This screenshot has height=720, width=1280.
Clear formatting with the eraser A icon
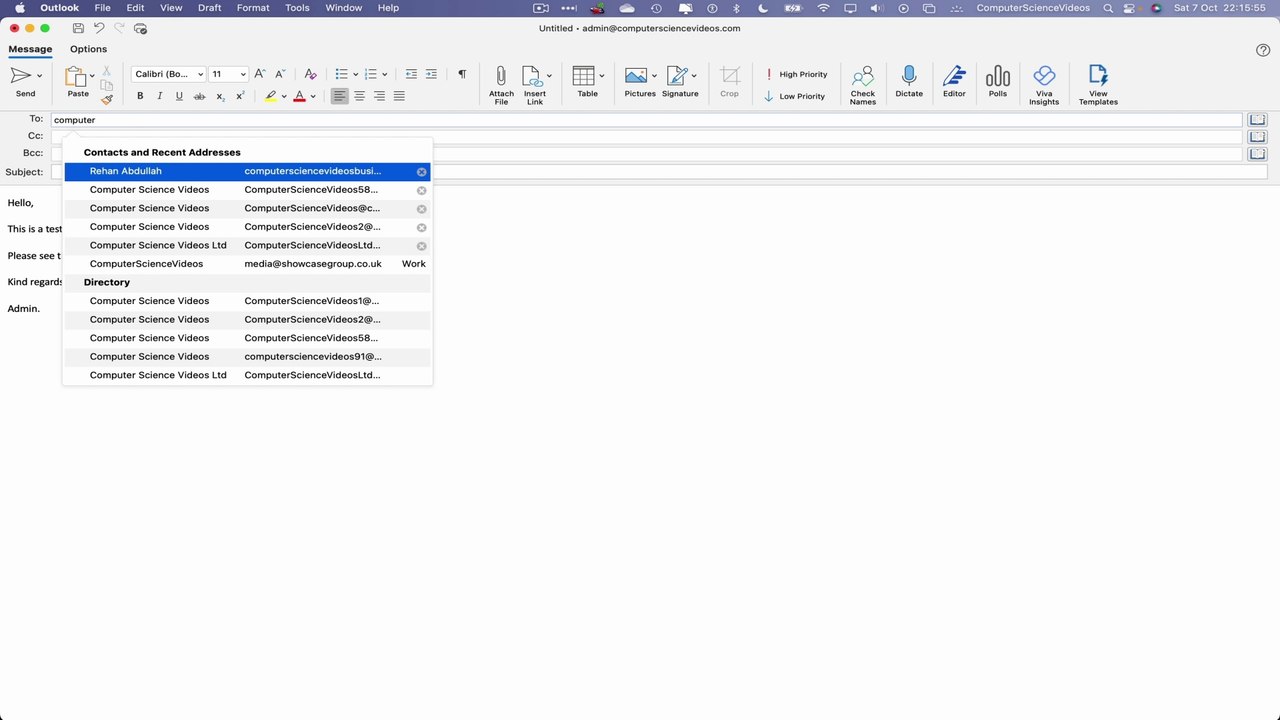click(x=310, y=74)
